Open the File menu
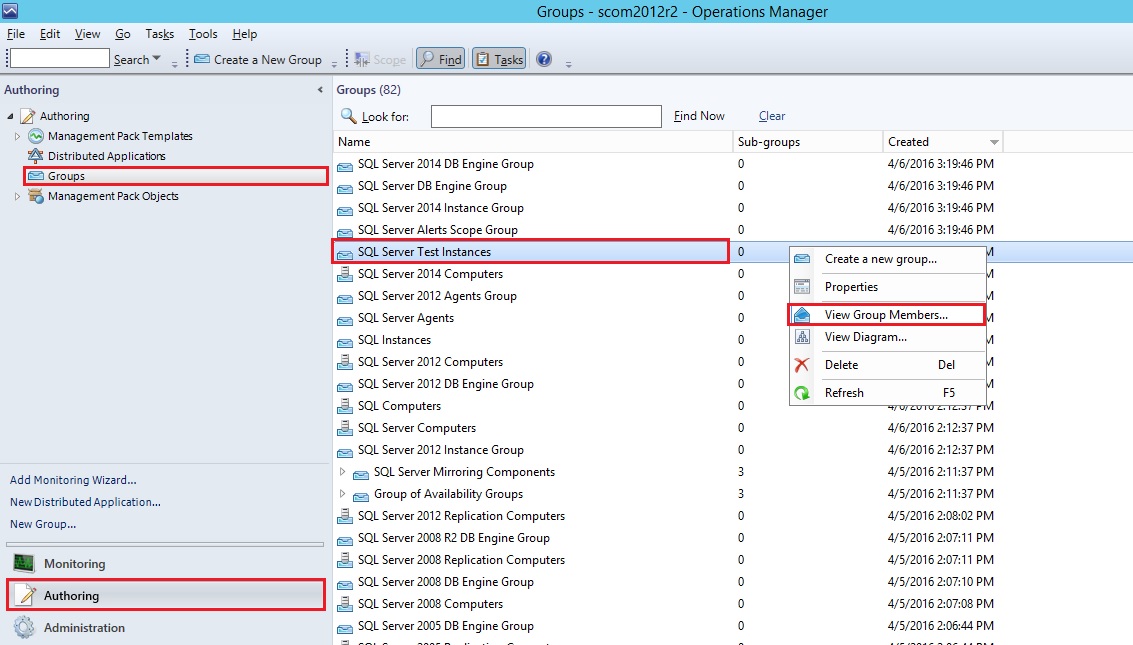This screenshot has height=645, width=1133. 16,34
